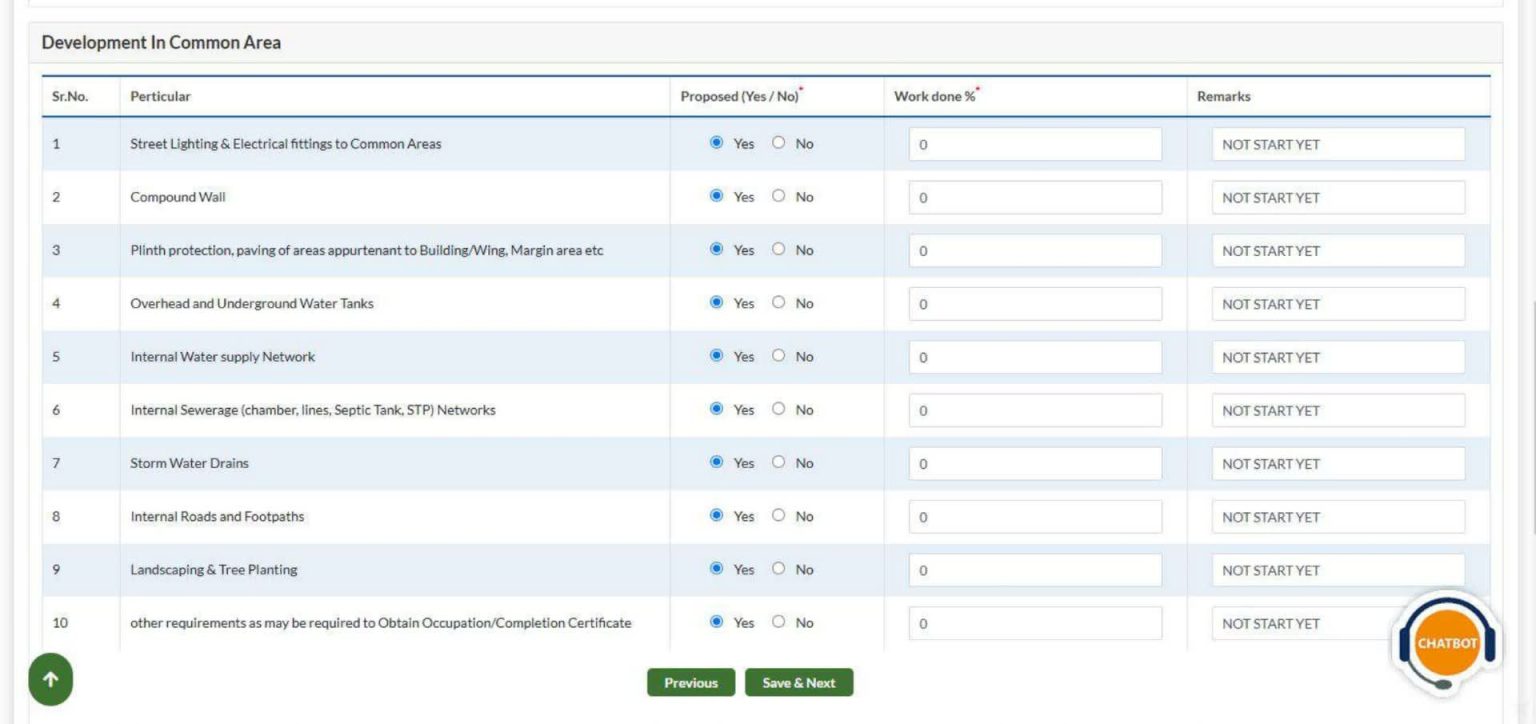Focus Work done % field for Street Lighting

(1035, 145)
